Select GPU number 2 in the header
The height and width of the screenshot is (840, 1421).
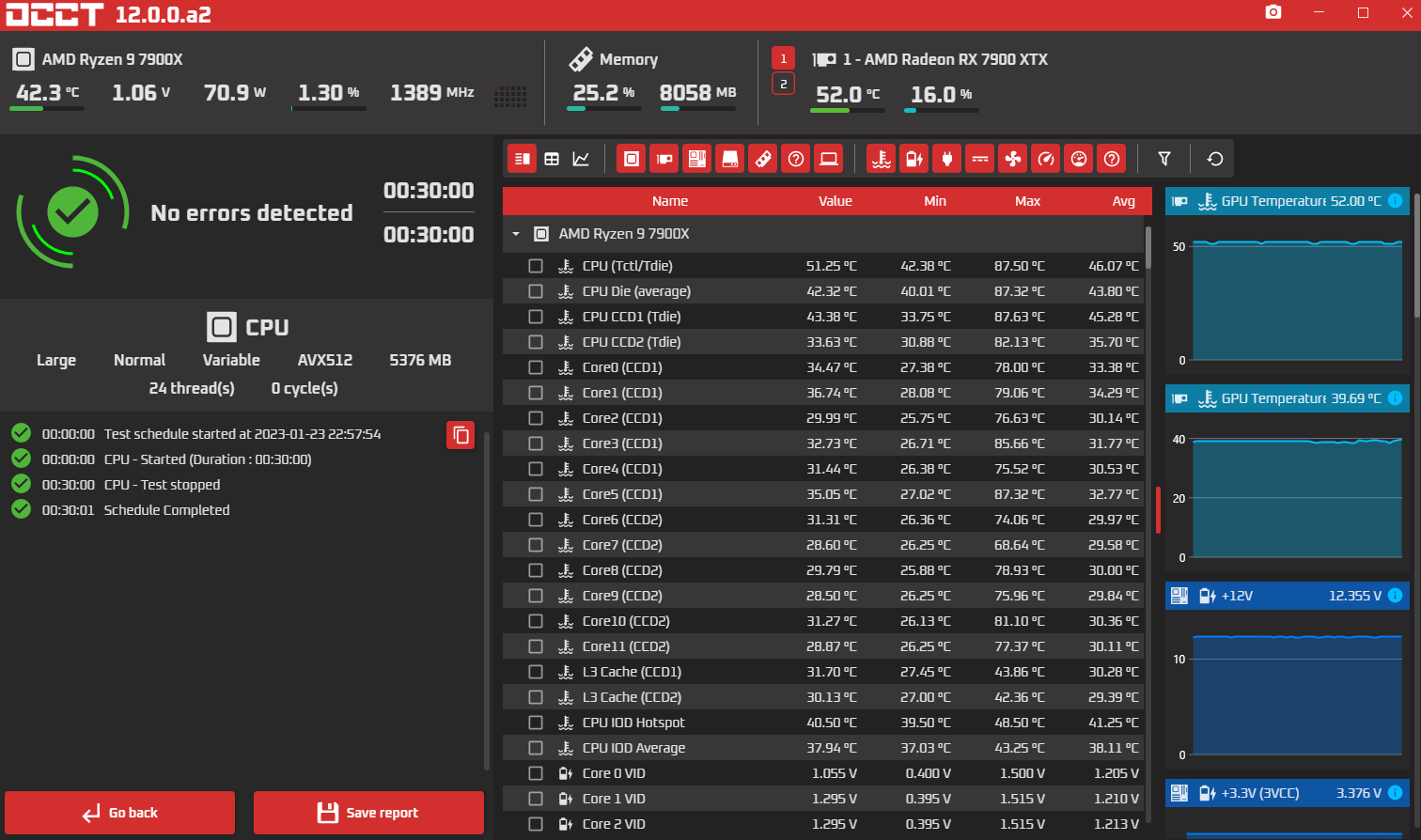pos(783,84)
